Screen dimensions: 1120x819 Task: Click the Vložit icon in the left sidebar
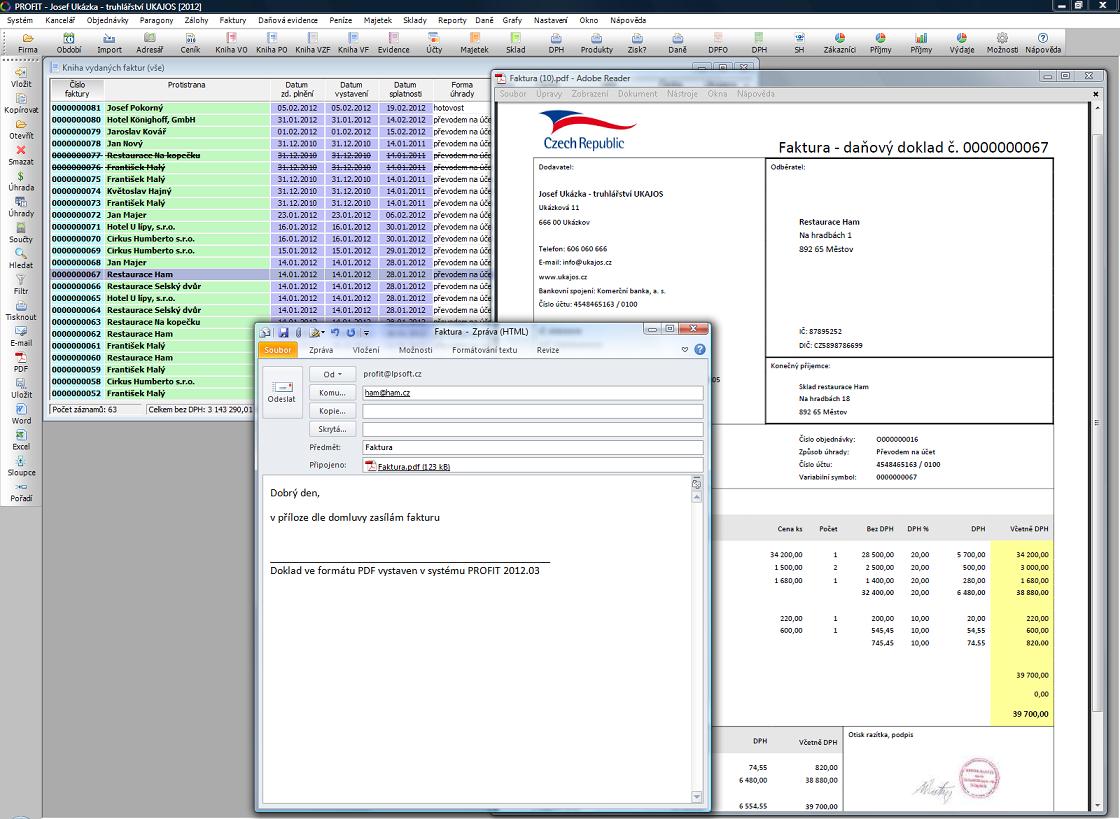click(21, 78)
